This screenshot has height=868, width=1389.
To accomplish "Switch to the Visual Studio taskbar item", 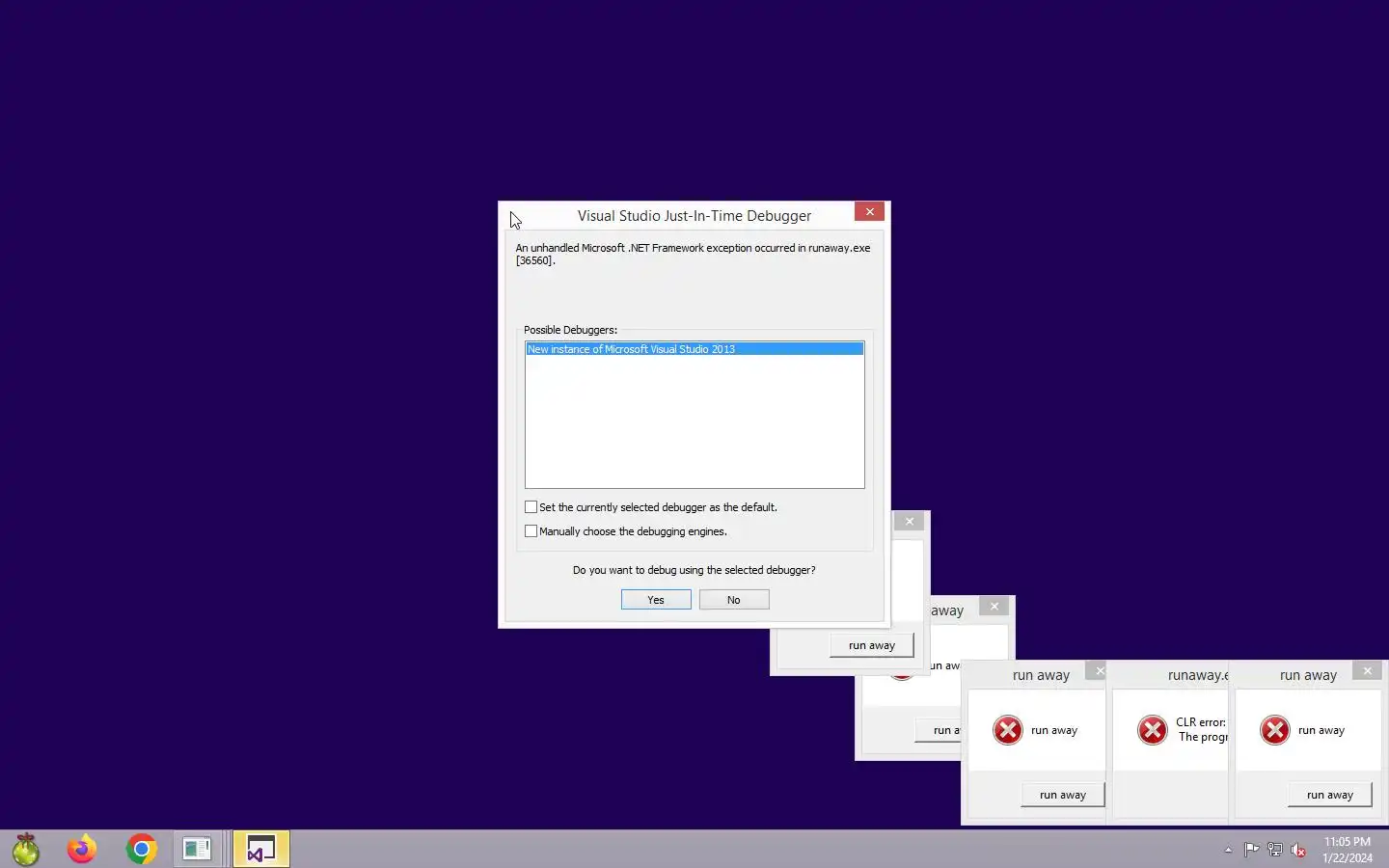I will (261, 849).
